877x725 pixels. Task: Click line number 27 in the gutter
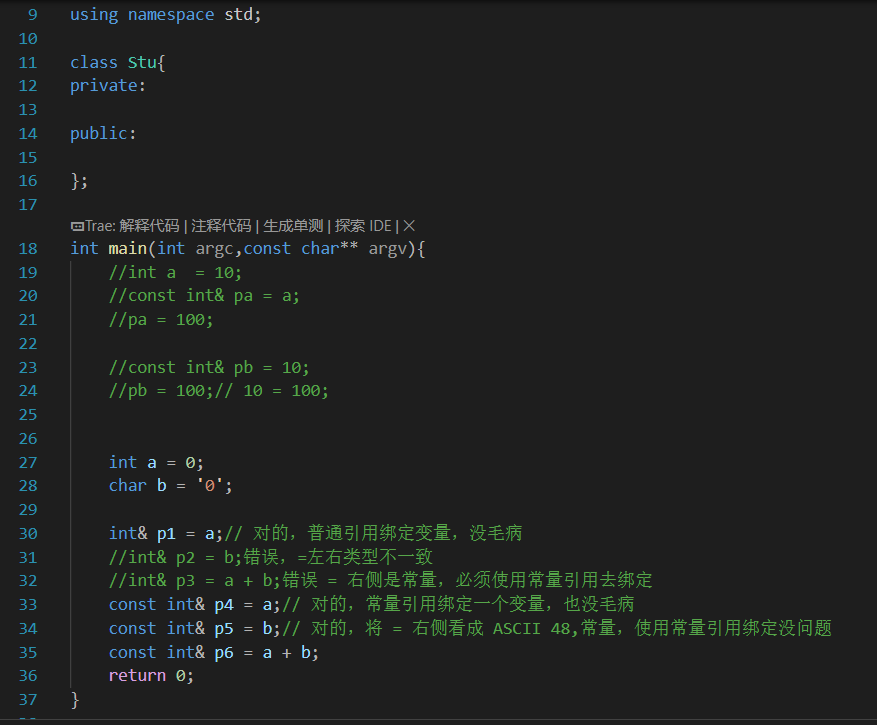coord(28,463)
